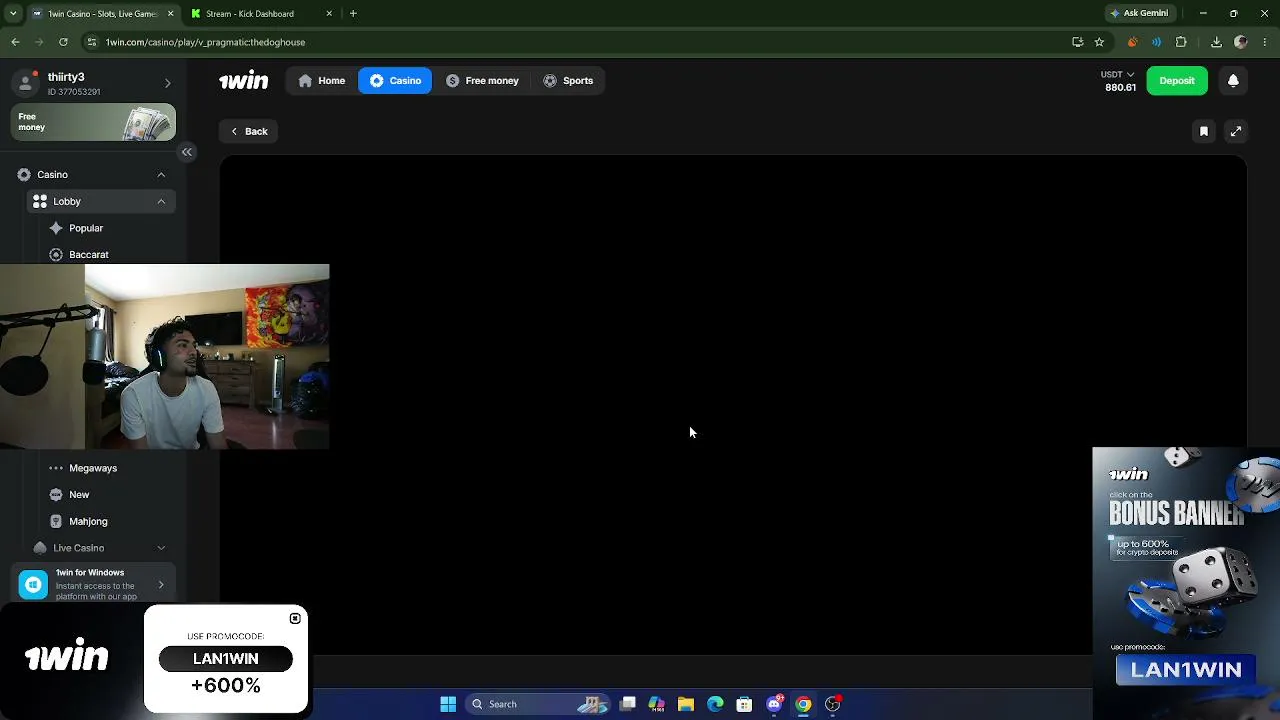Screen dimensions: 1280x720
Task: Click the 880.61 balance amount
Action: (1120, 88)
